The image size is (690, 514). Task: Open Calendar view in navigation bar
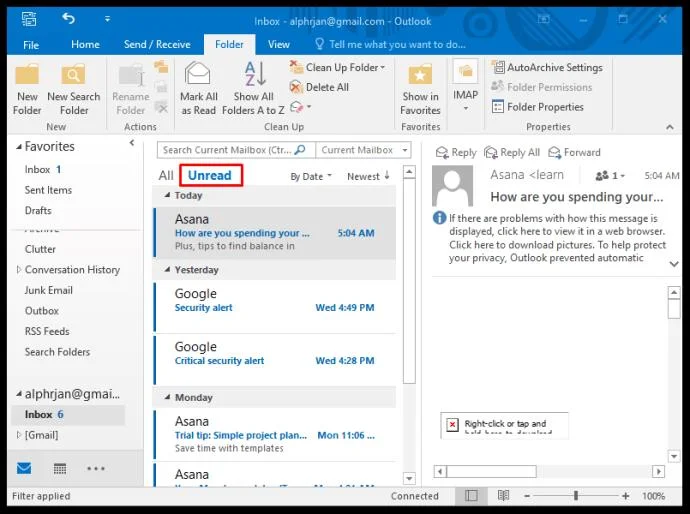pos(60,468)
